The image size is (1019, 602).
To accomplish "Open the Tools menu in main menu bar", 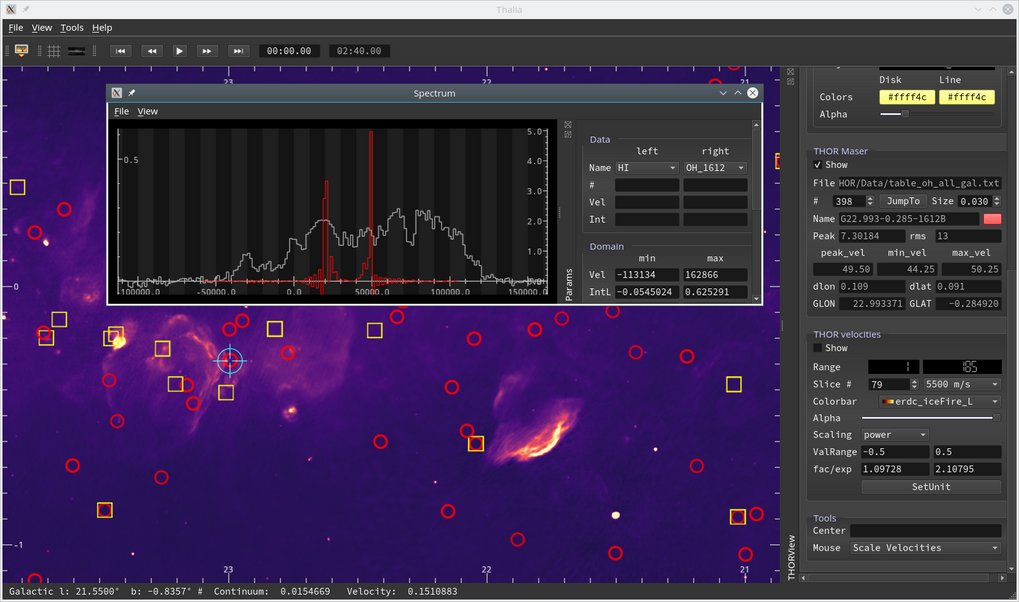I will (72, 28).
